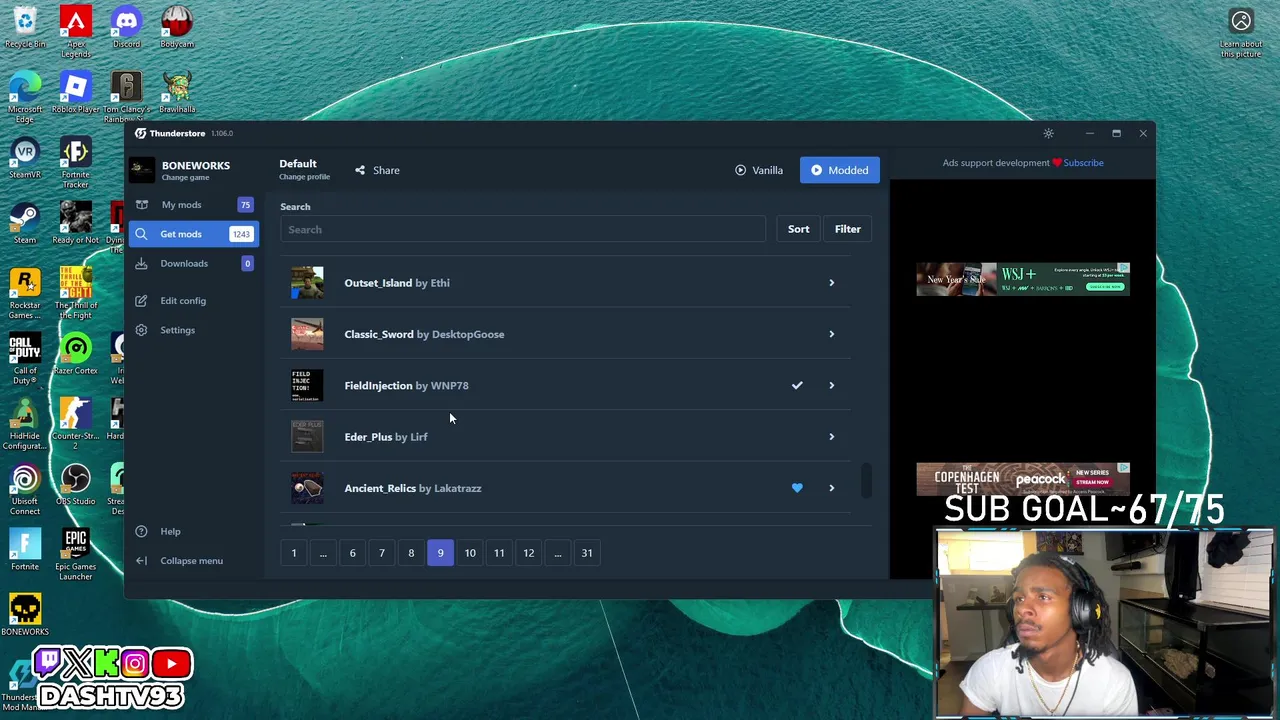Viewport: 1280px width, 720px height.
Task: Click the Share button
Action: pyautogui.click(x=377, y=170)
